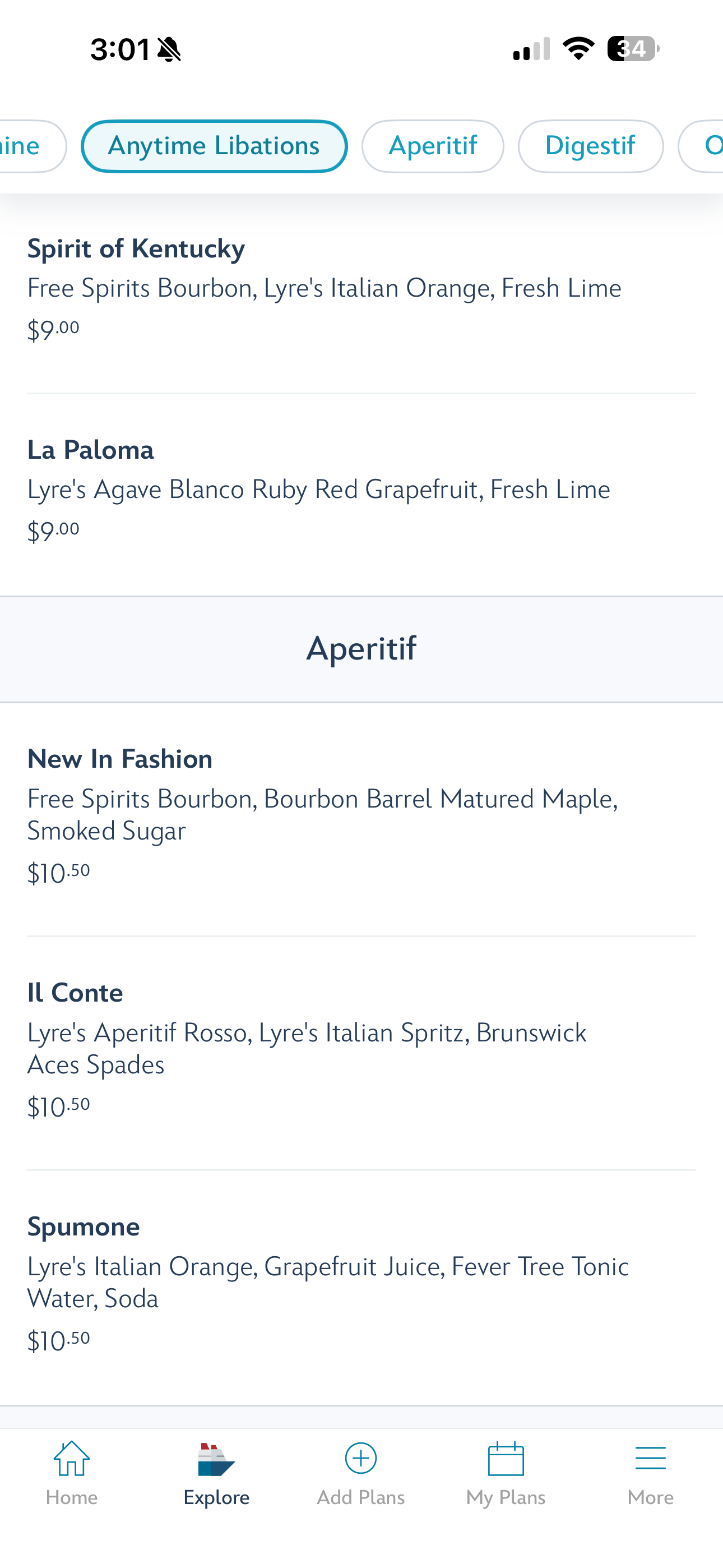Switch to the Digestif filter chip
Screen dimensions: 723x1568
pyautogui.click(x=590, y=146)
